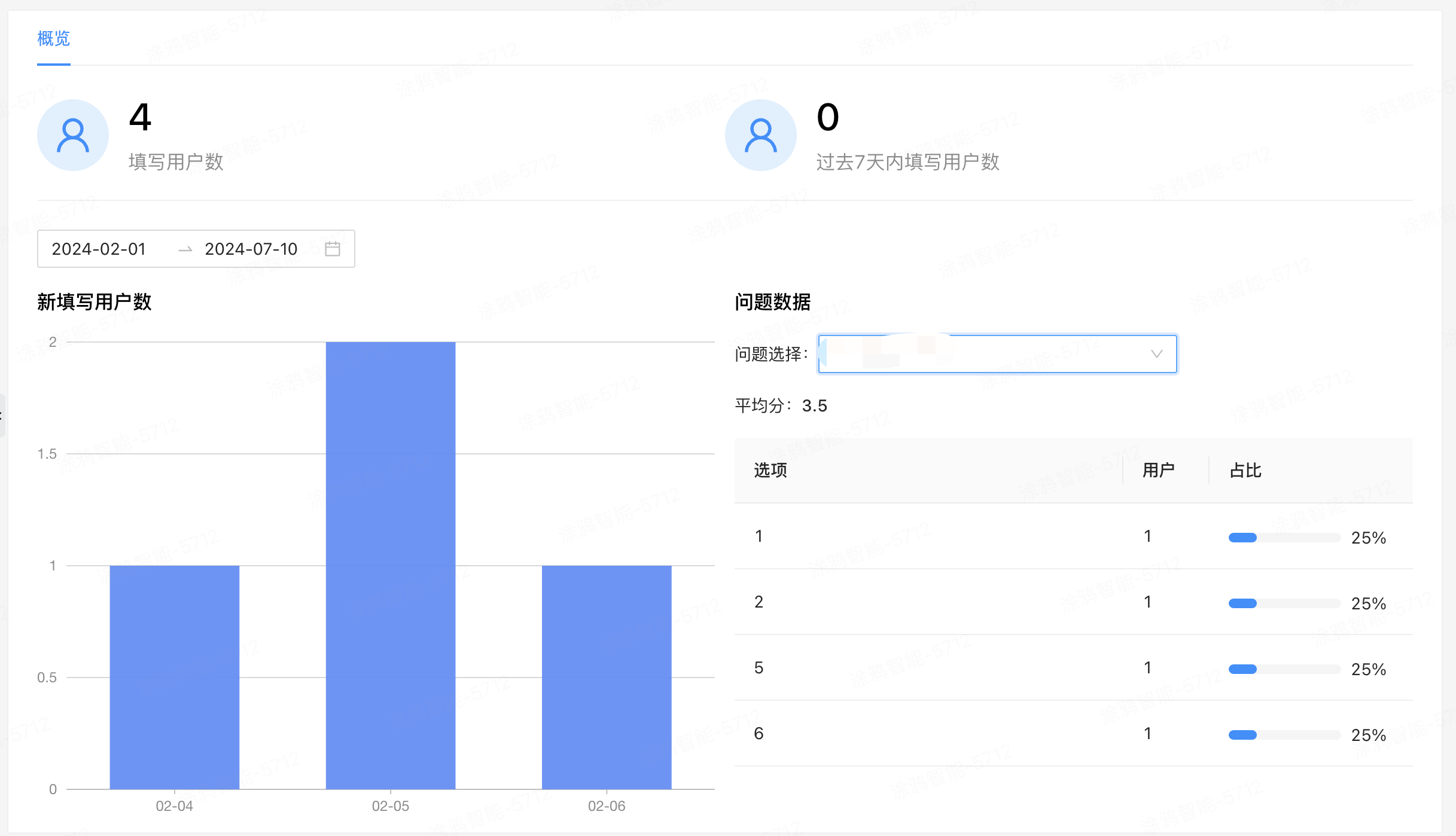Image resolution: width=1456 pixels, height=836 pixels.
Task: Click the 填写用户数 label
Action: [x=176, y=162]
